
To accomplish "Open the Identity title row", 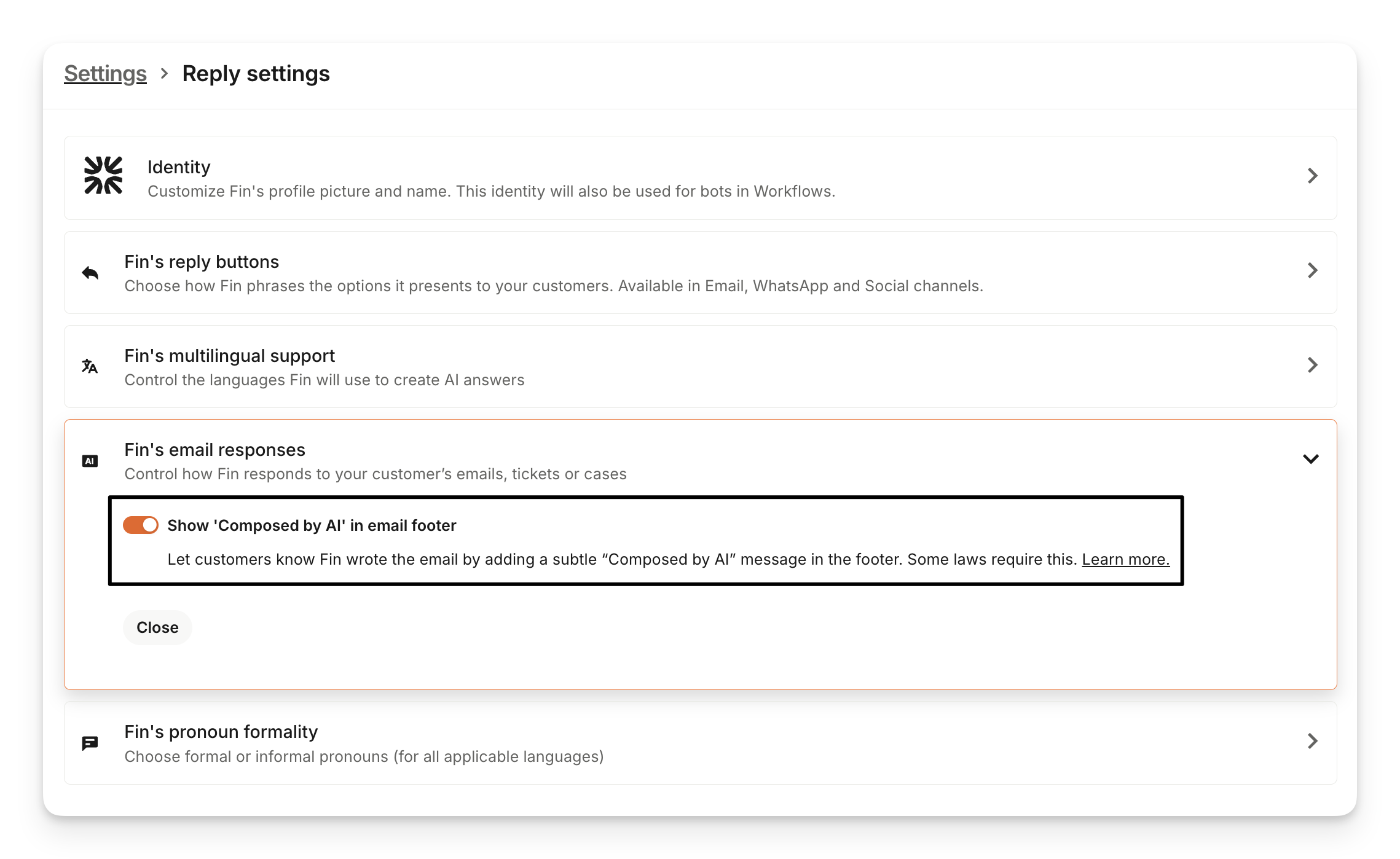I will click(179, 167).
